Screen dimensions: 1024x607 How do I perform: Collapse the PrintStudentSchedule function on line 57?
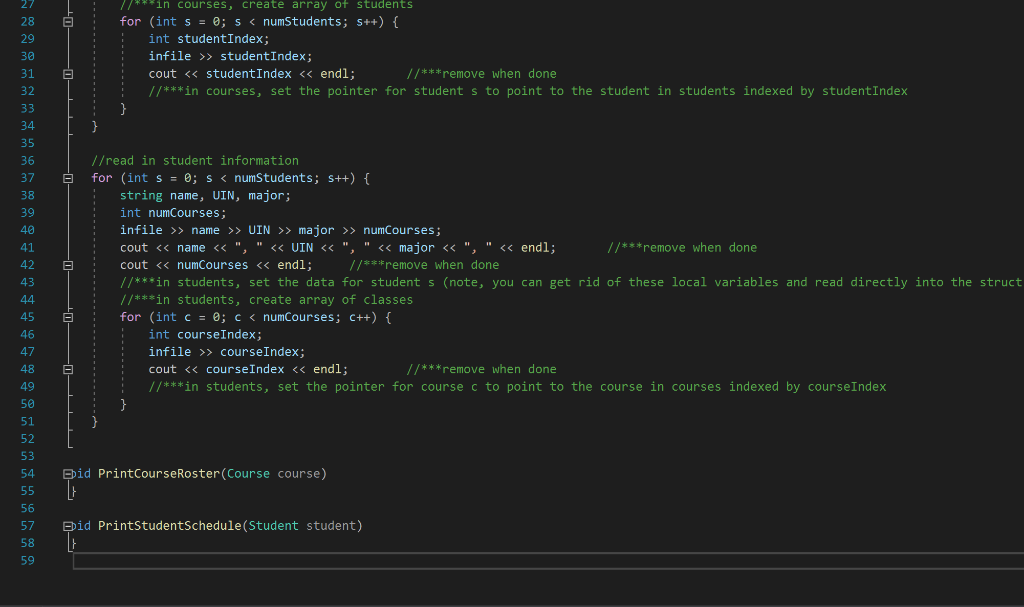coord(68,526)
